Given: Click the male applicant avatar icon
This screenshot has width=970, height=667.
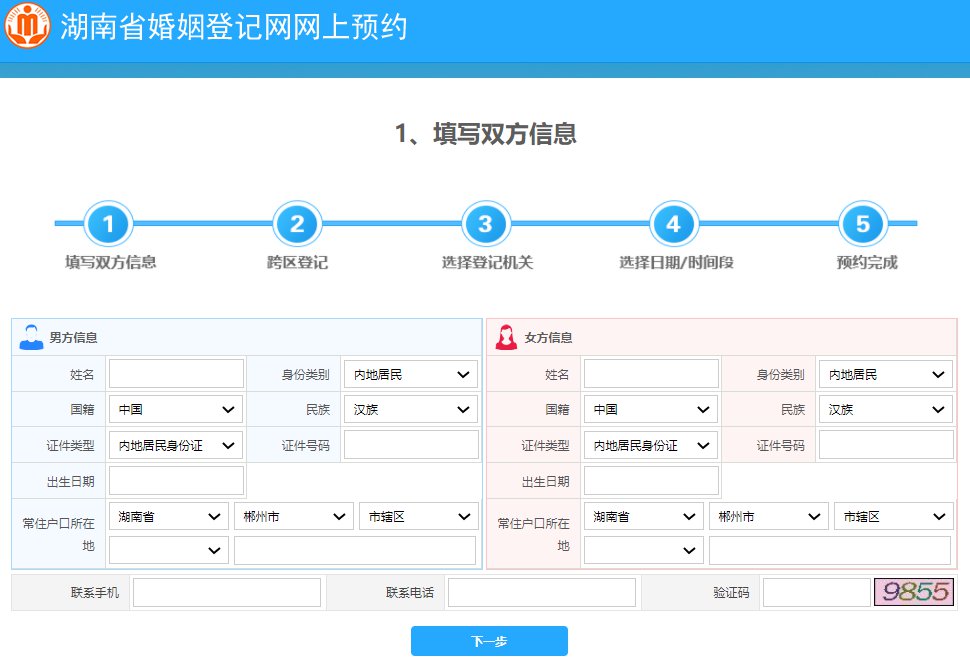Looking at the screenshot, I should [x=31, y=338].
